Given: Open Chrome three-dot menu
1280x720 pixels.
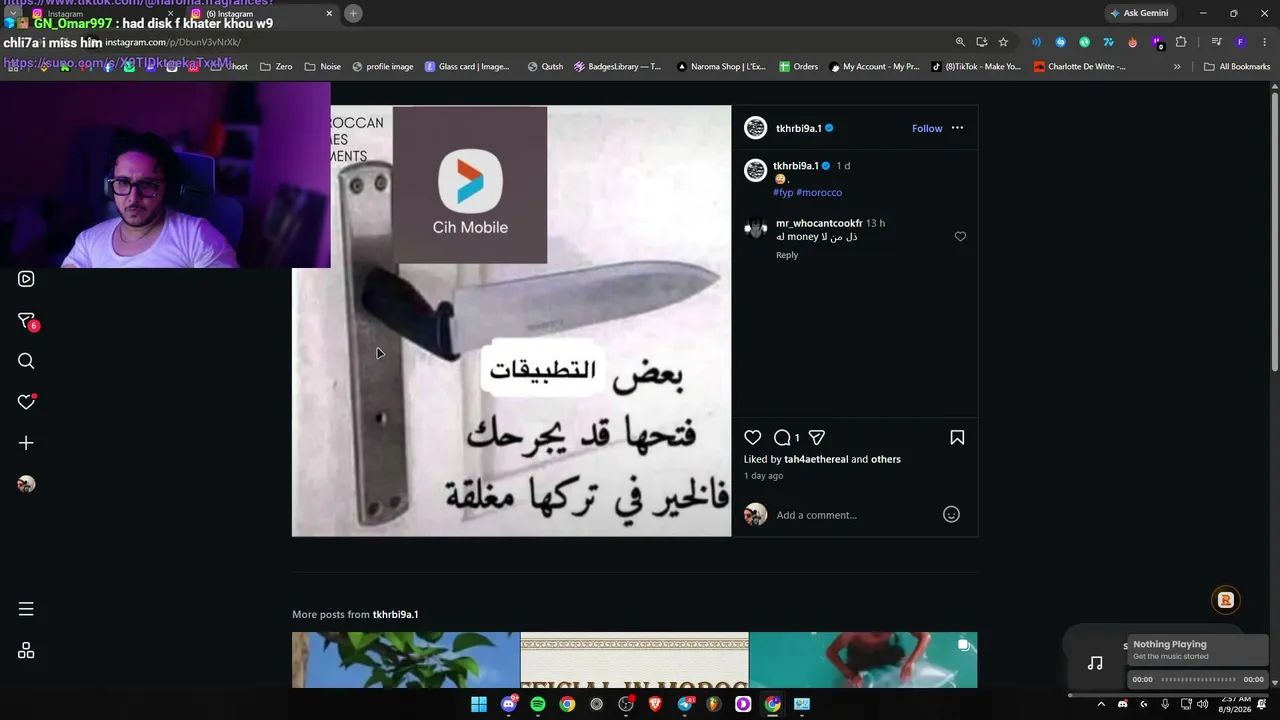Looking at the screenshot, I should coord(1265,42).
